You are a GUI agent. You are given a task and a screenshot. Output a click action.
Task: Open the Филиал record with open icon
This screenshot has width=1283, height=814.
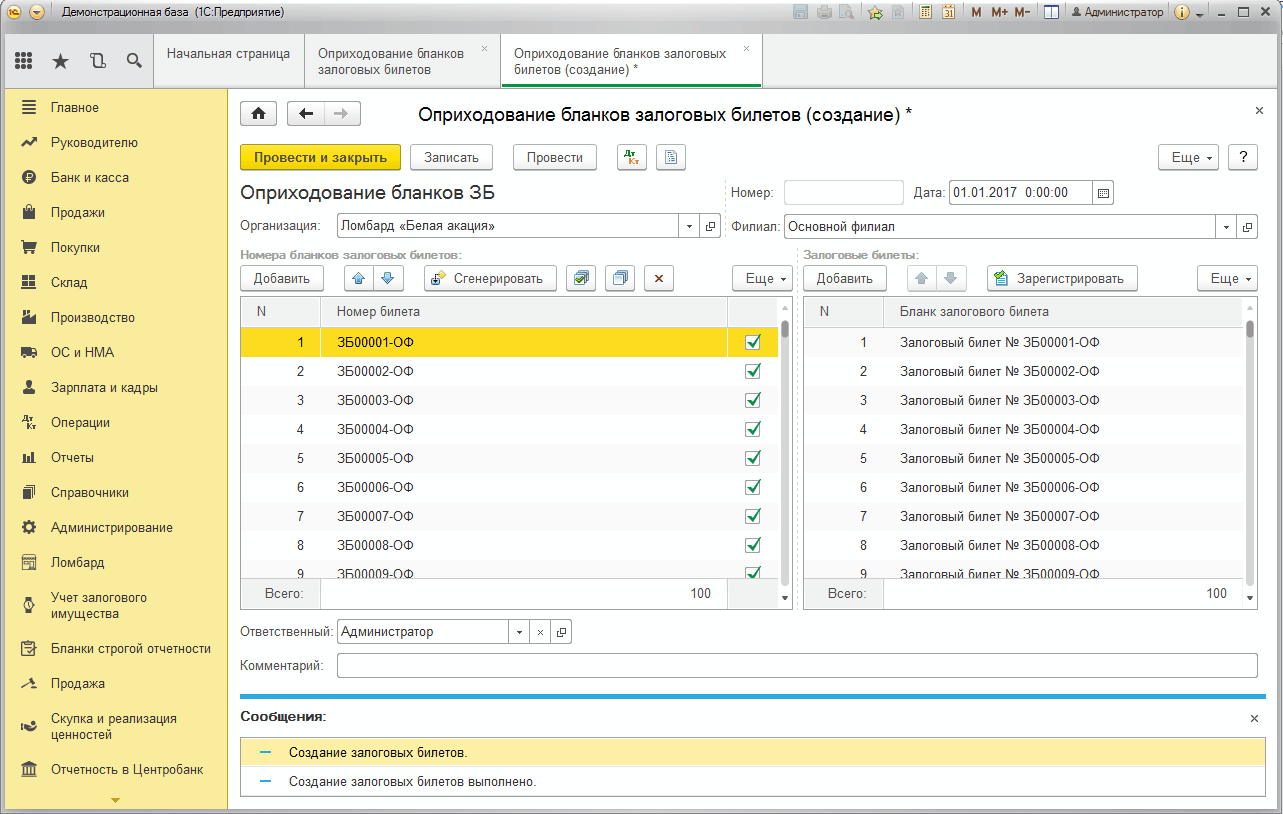(x=1246, y=226)
